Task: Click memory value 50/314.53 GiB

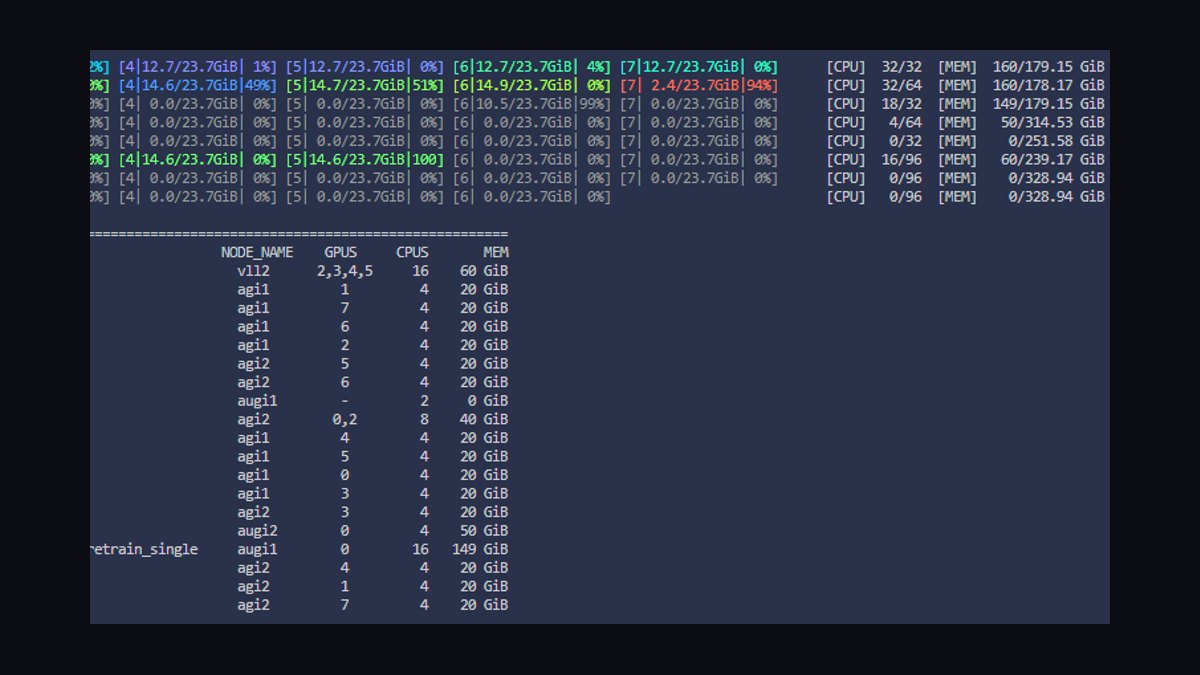Action: point(1053,122)
